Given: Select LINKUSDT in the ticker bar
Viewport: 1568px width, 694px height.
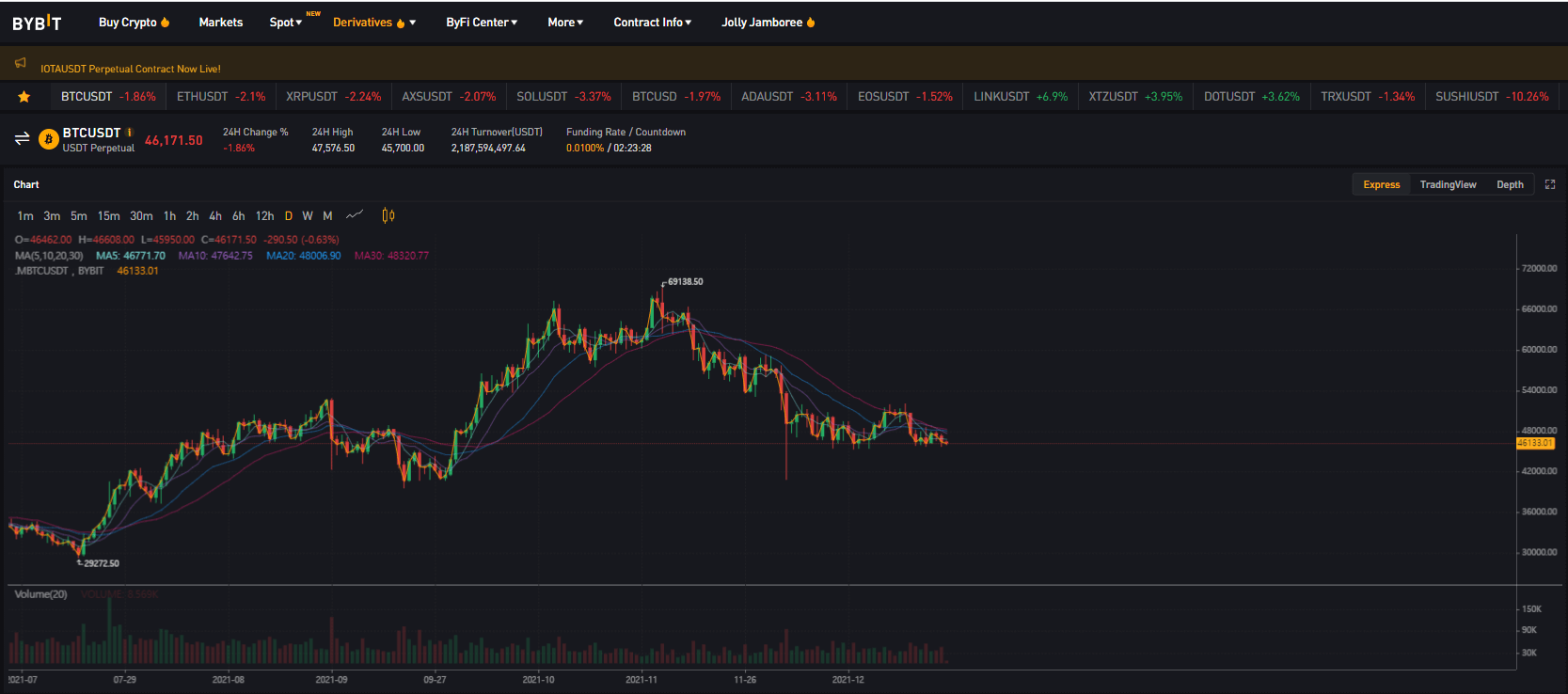Looking at the screenshot, I should pyautogui.click(x=1021, y=97).
